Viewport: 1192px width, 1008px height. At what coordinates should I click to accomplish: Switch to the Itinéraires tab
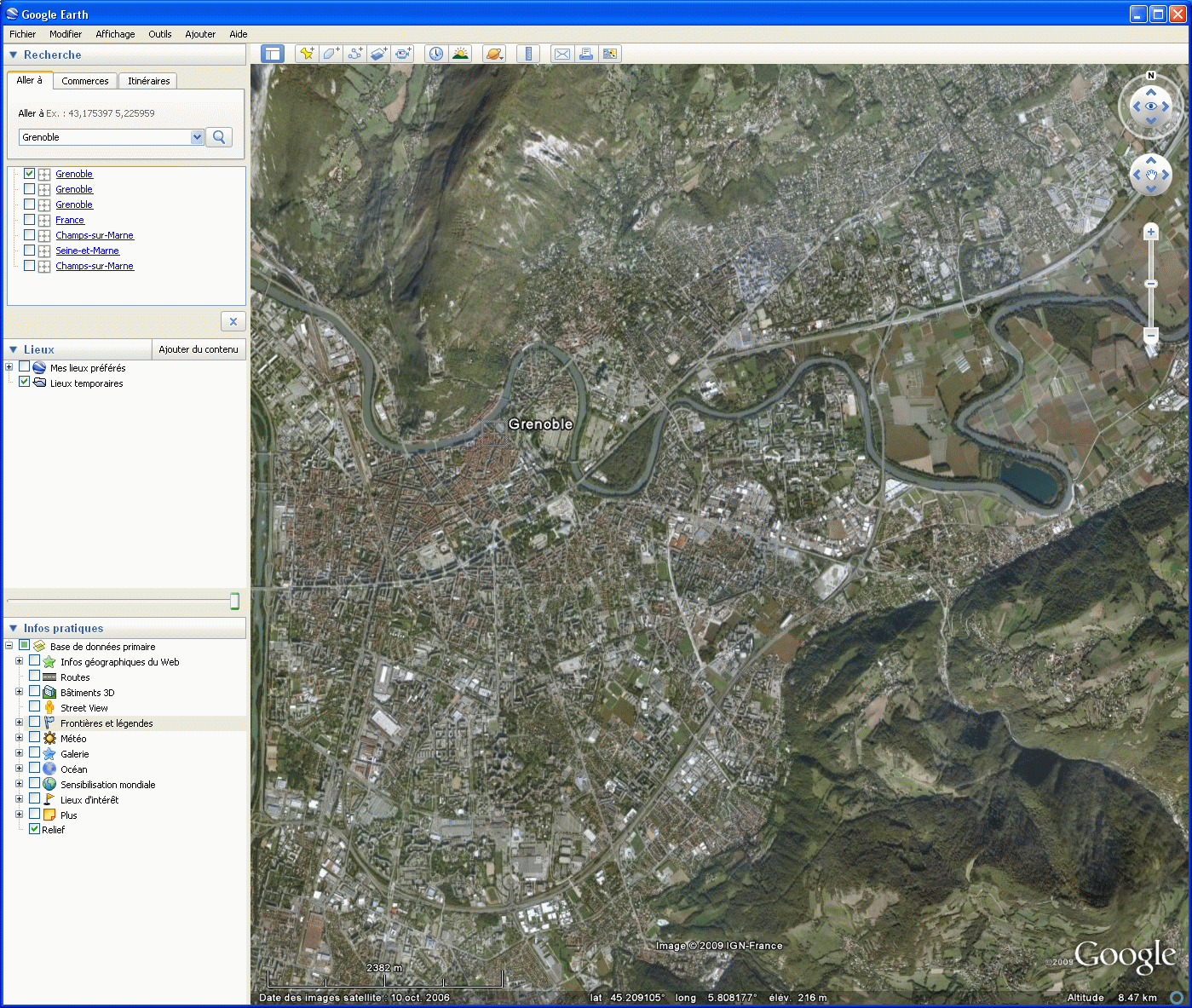click(x=149, y=81)
